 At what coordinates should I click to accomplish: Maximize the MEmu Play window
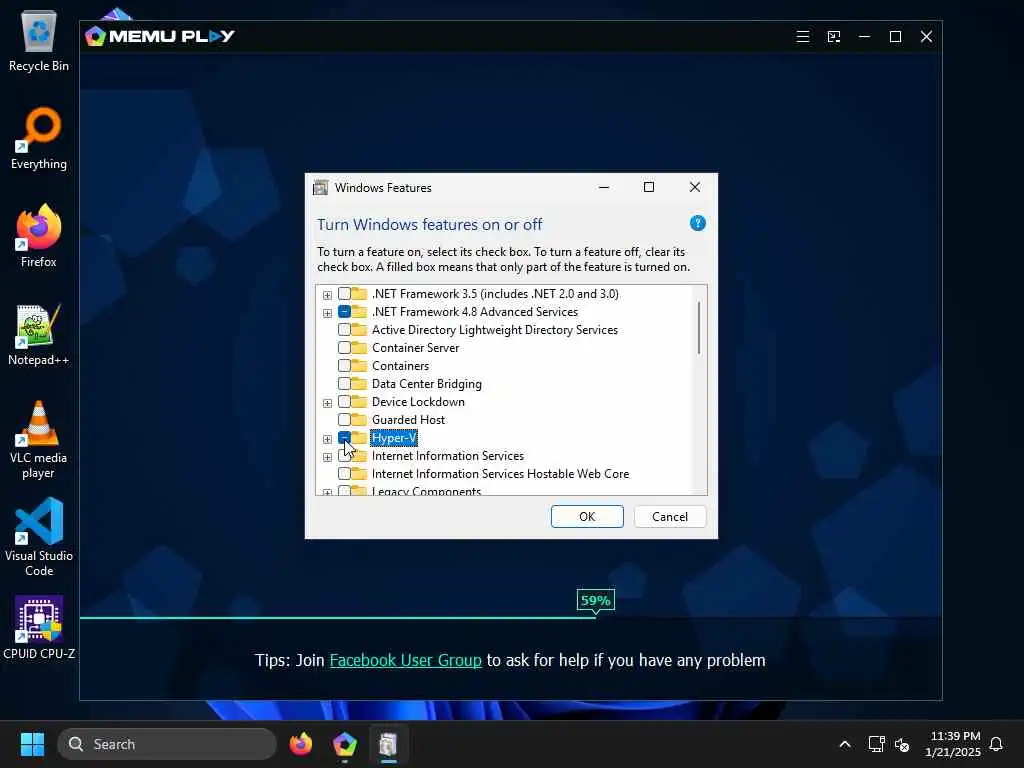click(895, 37)
